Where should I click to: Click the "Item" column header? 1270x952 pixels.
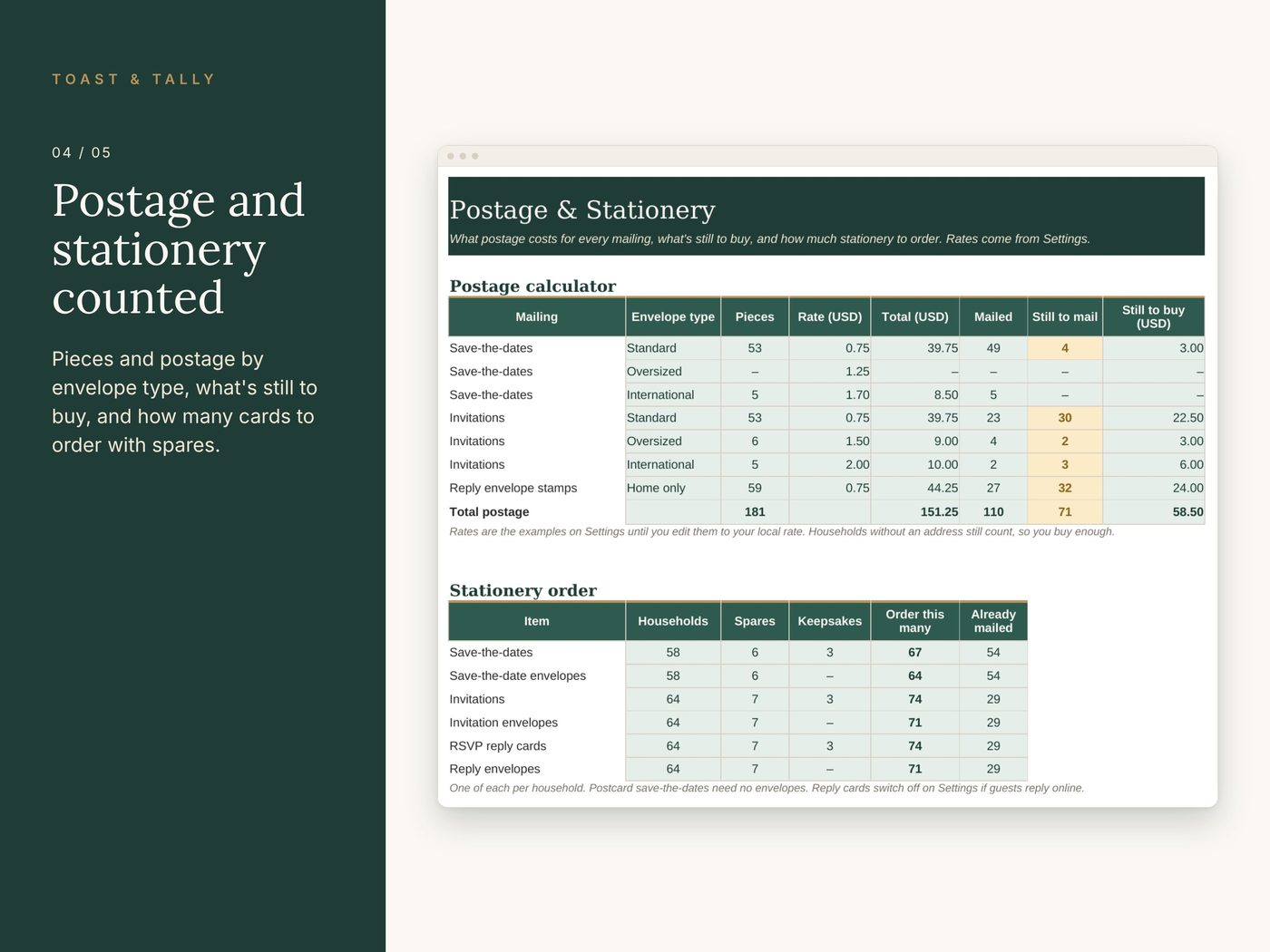[537, 621]
